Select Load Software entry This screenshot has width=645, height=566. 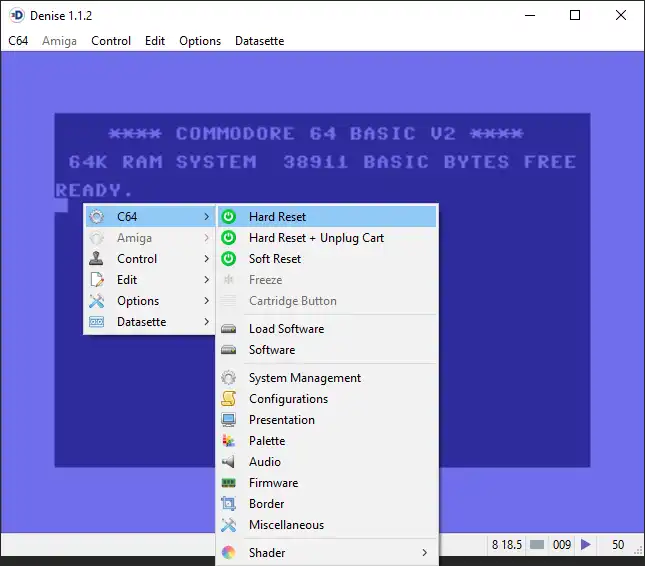coord(327,329)
